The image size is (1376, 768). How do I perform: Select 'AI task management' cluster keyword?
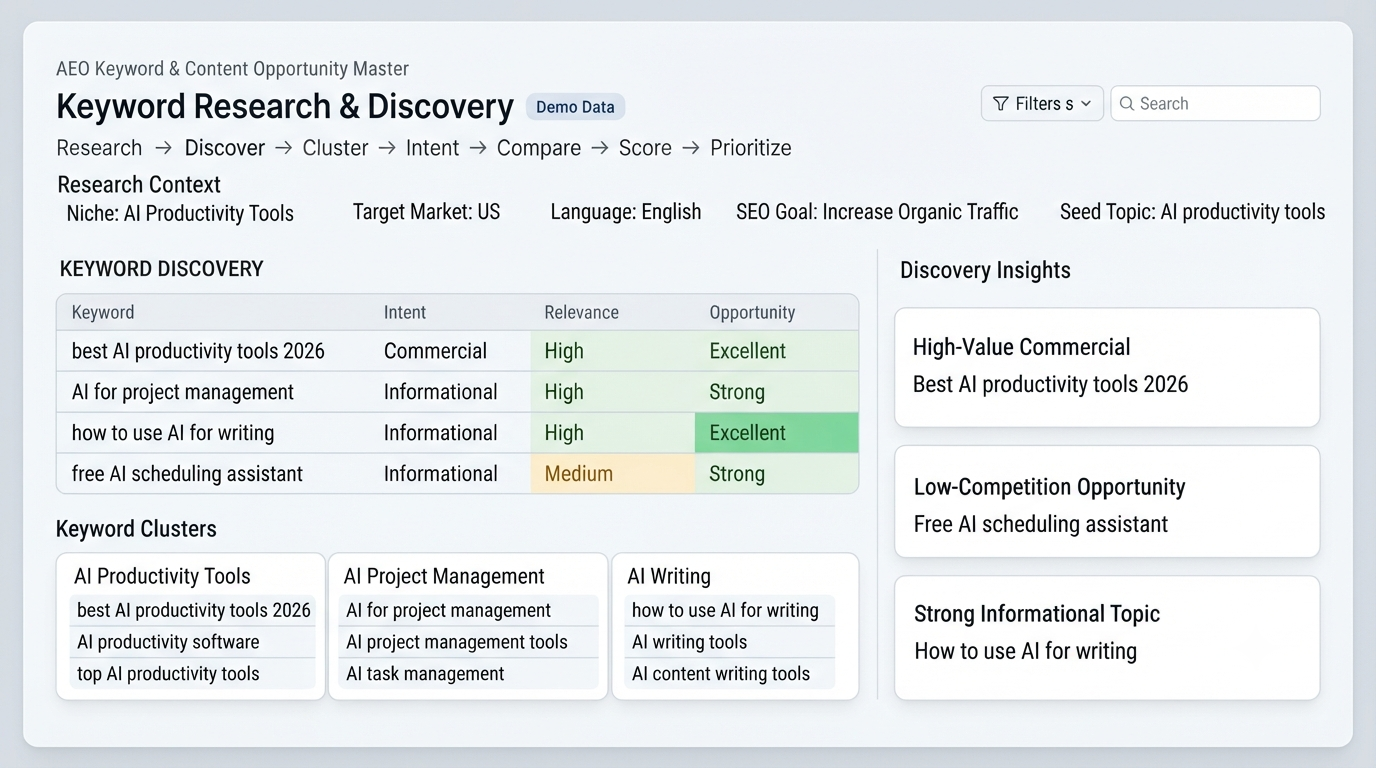(468, 674)
